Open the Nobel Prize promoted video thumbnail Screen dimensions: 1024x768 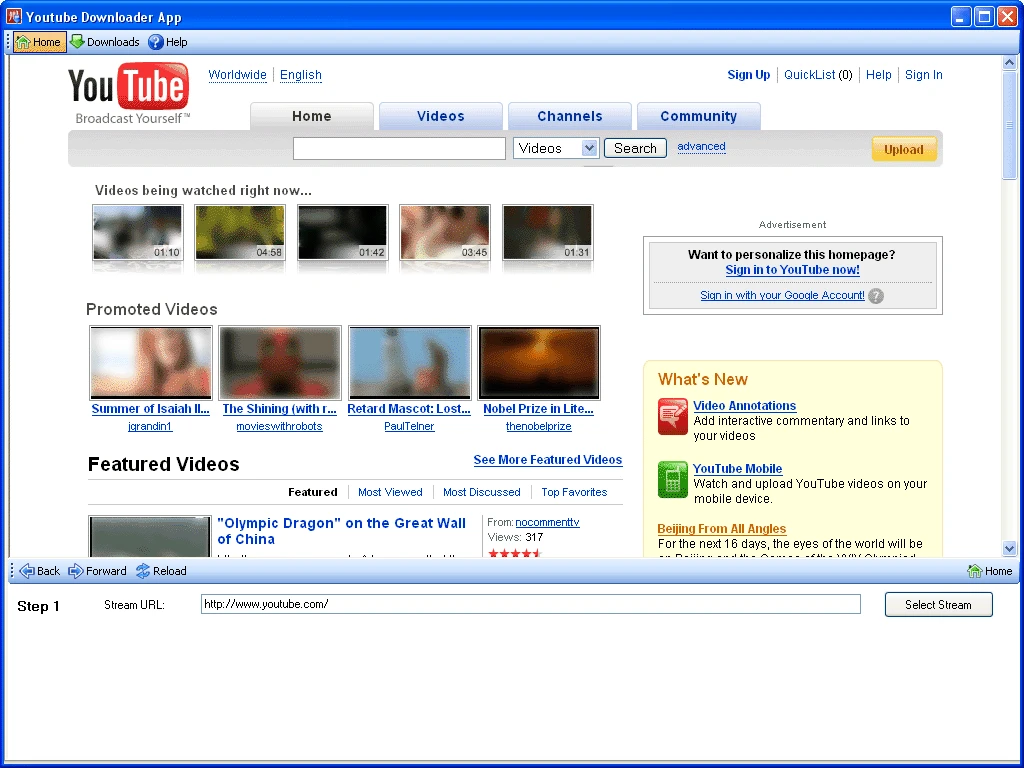tap(539, 363)
